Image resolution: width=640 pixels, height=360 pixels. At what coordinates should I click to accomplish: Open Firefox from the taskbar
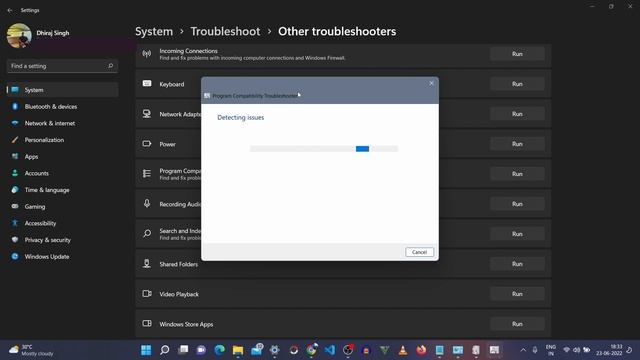click(421, 350)
